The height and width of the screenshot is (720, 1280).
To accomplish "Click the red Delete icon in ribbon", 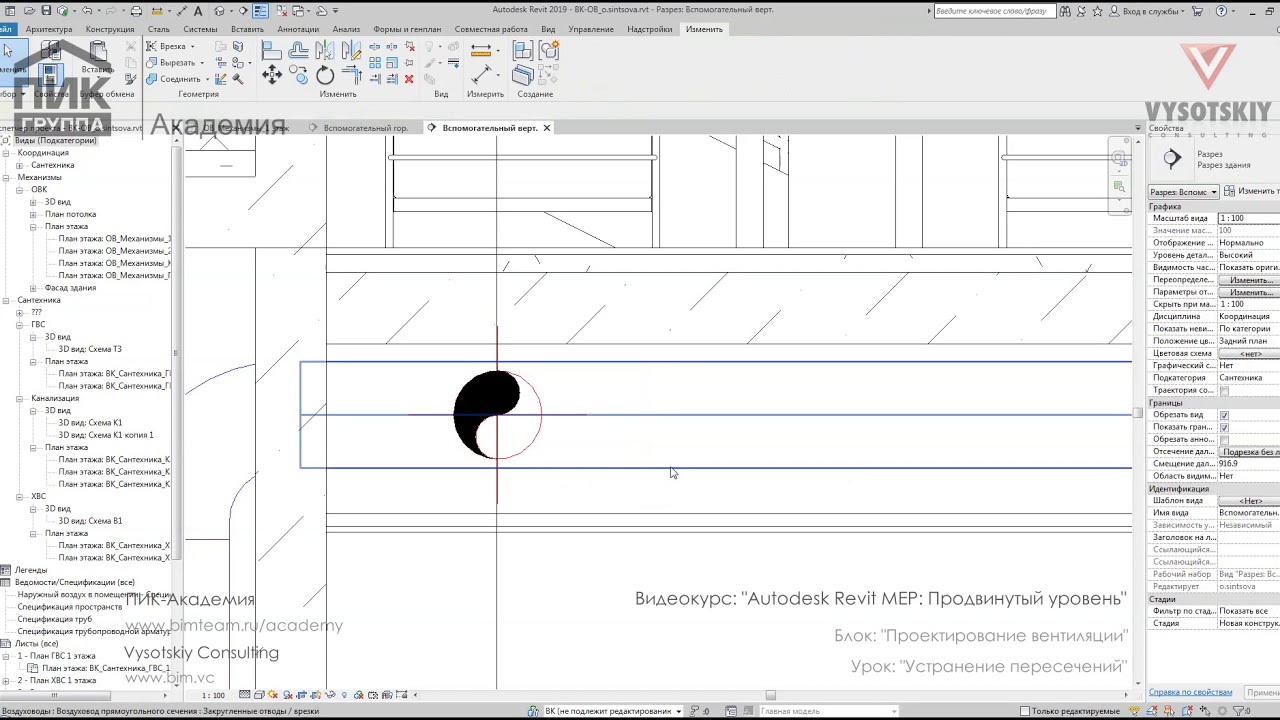I will pos(408,79).
